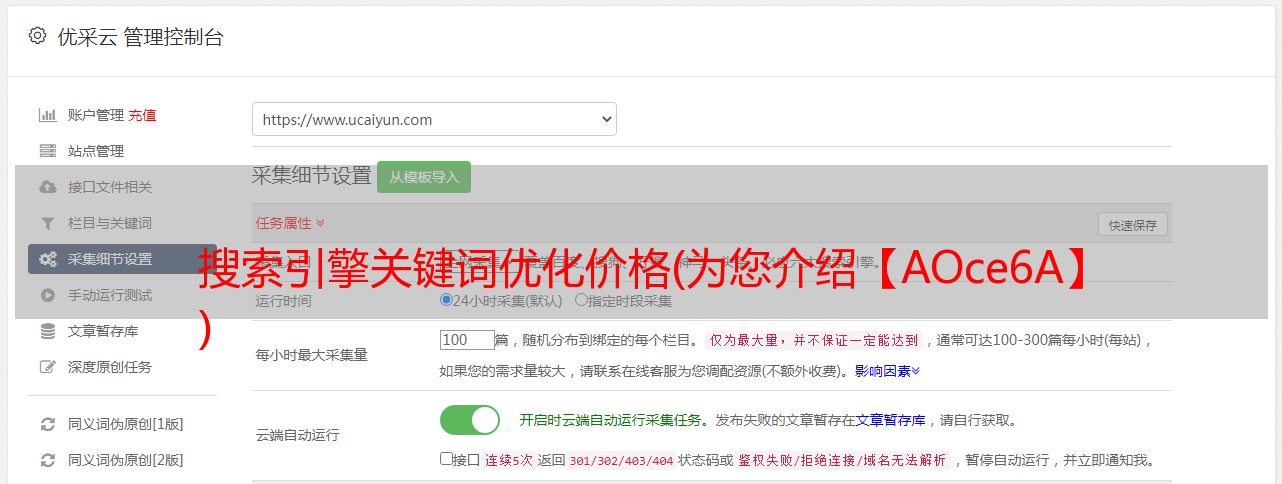Click the 采集细节设置 page heading
Viewport: 1282px width, 484px height.
point(312,176)
